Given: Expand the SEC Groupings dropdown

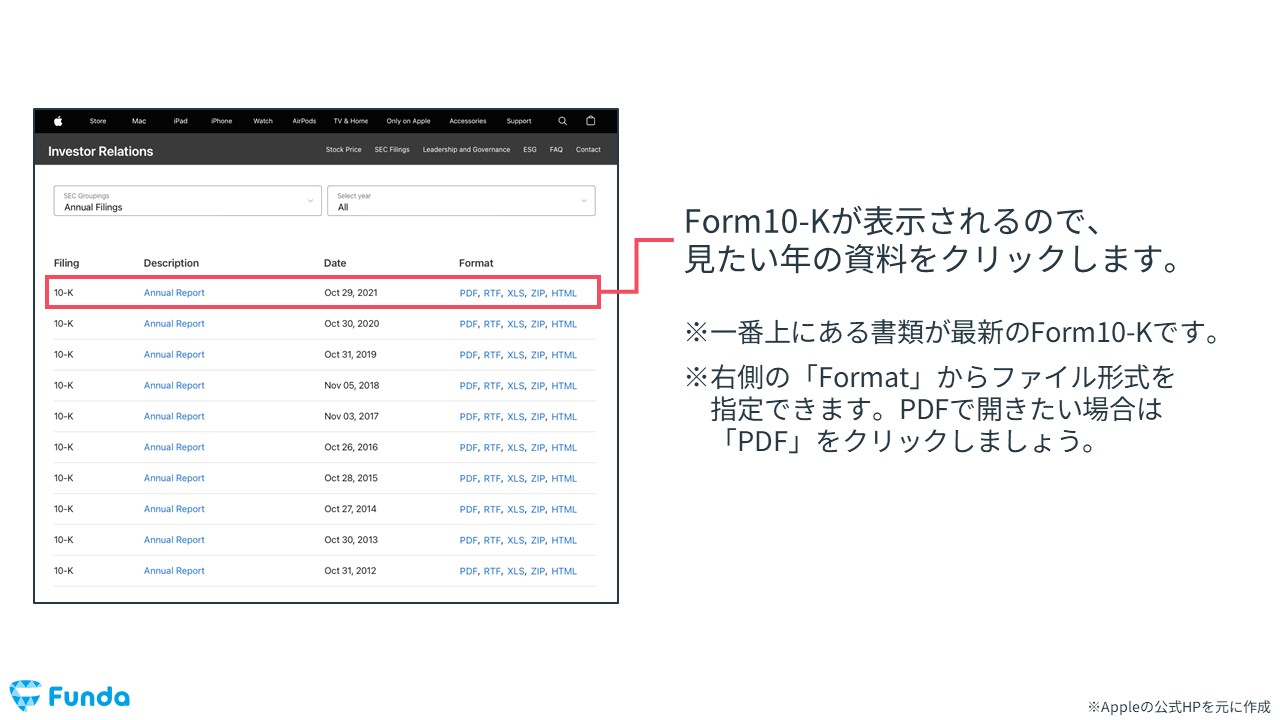Looking at the screenshot, I should 188,201.
